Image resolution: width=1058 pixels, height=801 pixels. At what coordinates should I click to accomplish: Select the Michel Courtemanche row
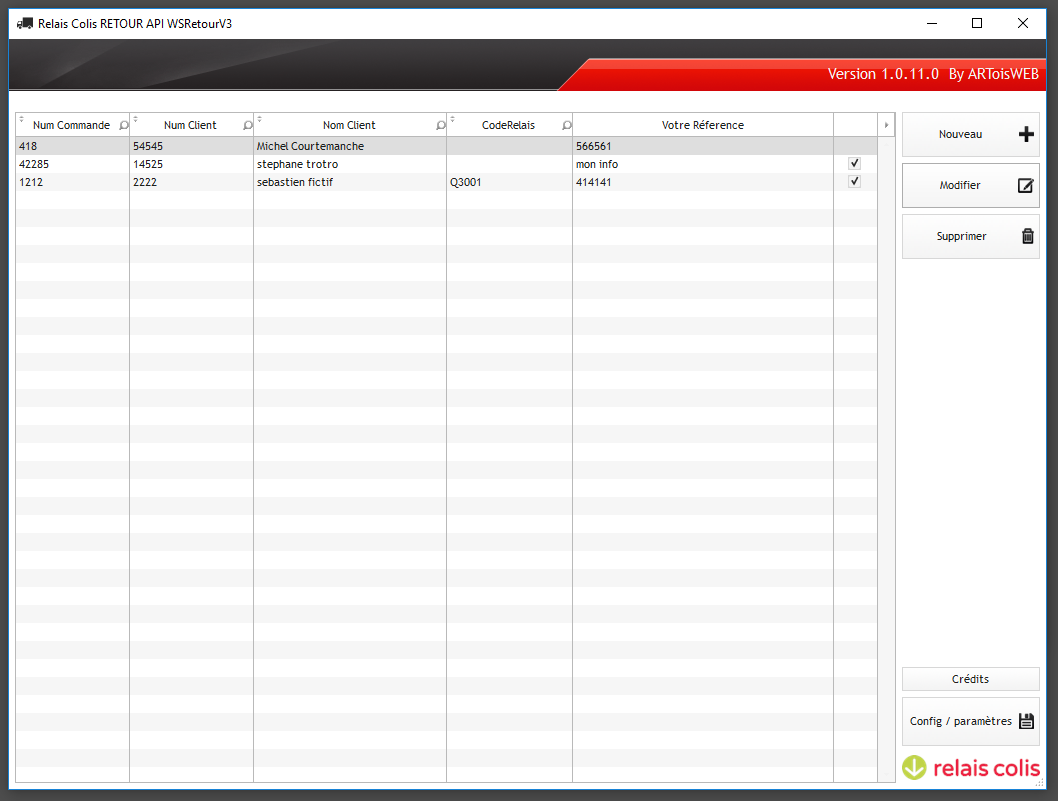(310, 146)
